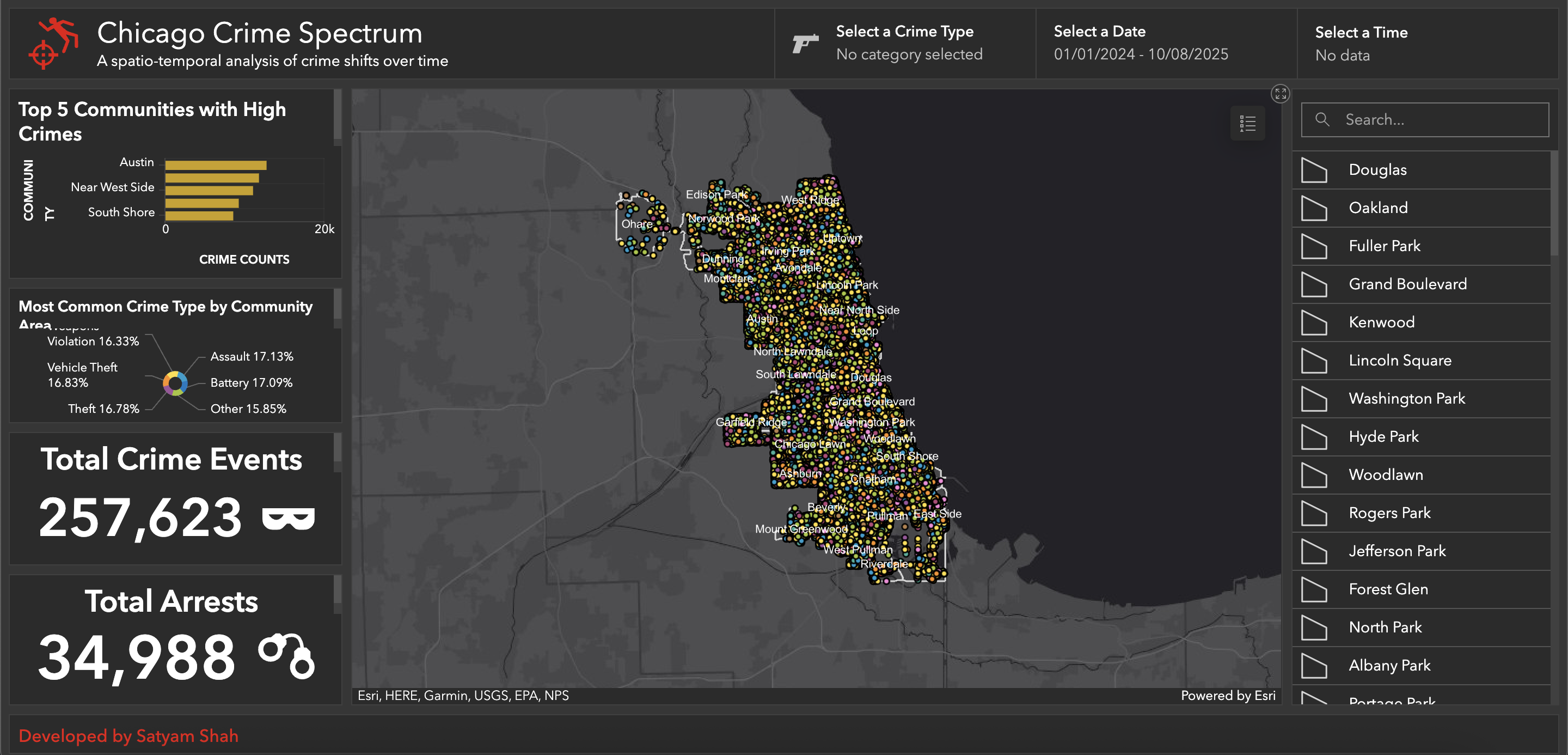This screenshot has height=755, width=1568.
Task: Click the search magnifier icon
Action: coord(1322,119)
